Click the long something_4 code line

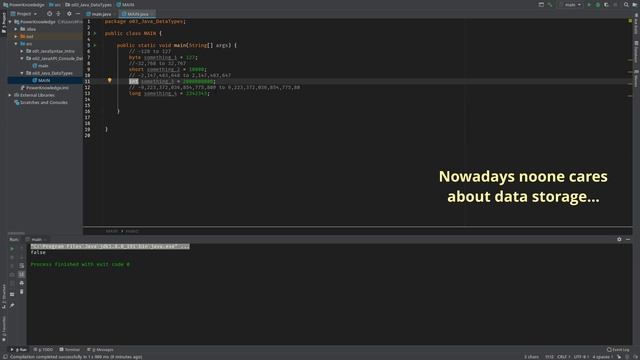(169, 93)
